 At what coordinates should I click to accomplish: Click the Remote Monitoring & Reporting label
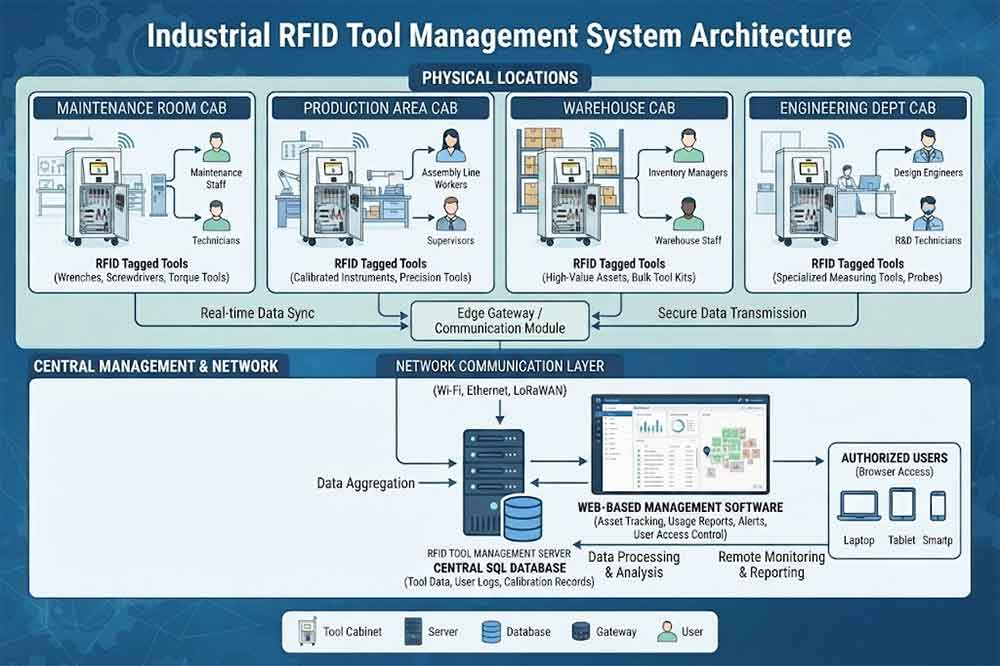coord(772,565)
